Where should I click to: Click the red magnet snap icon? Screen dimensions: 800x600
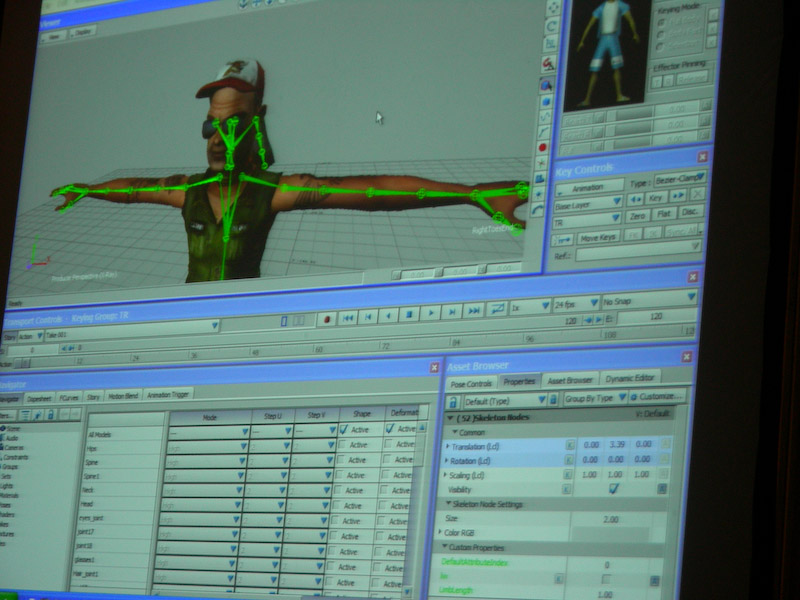548,64
